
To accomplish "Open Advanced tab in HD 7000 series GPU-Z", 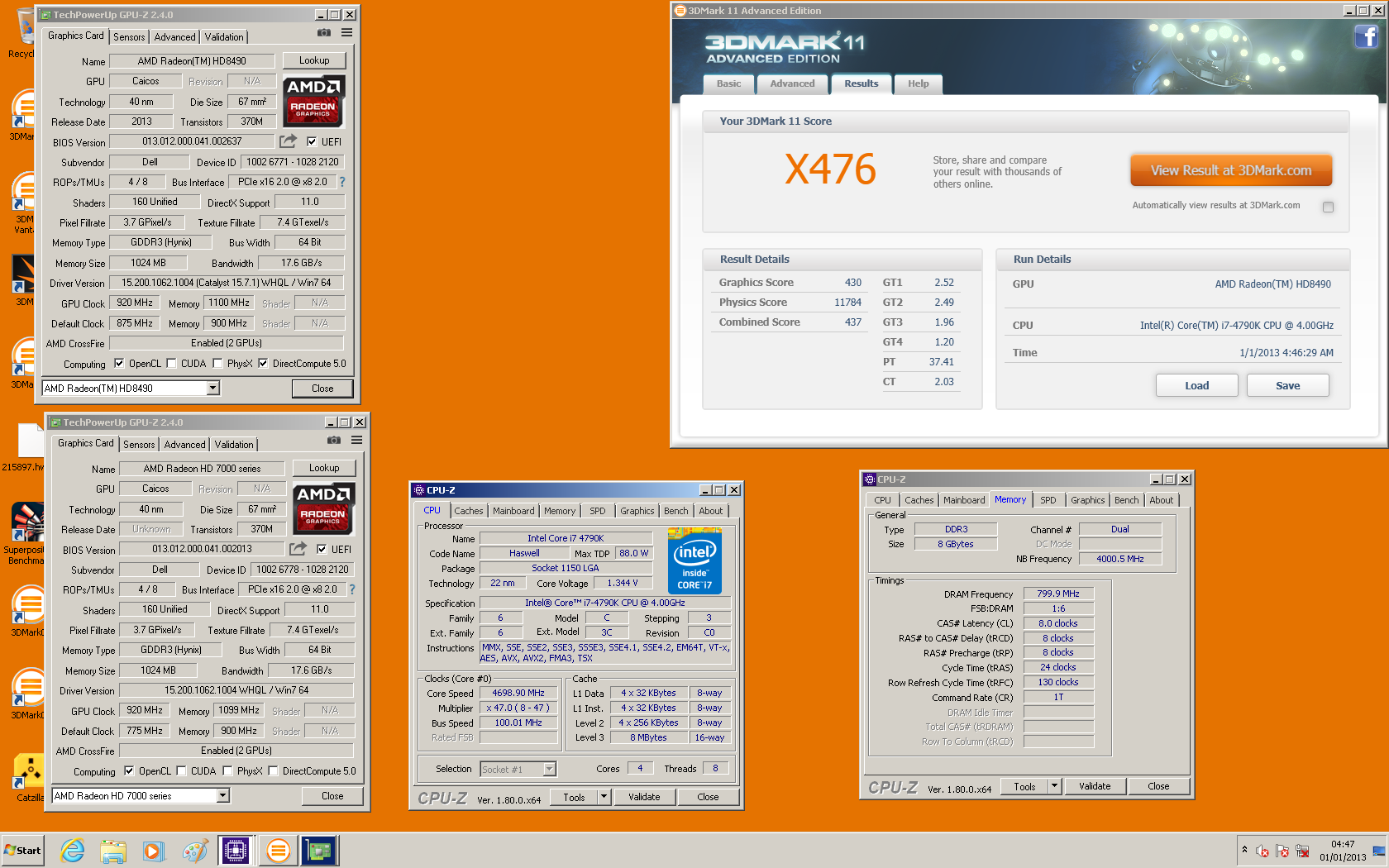I will click(x=184, y=445).
